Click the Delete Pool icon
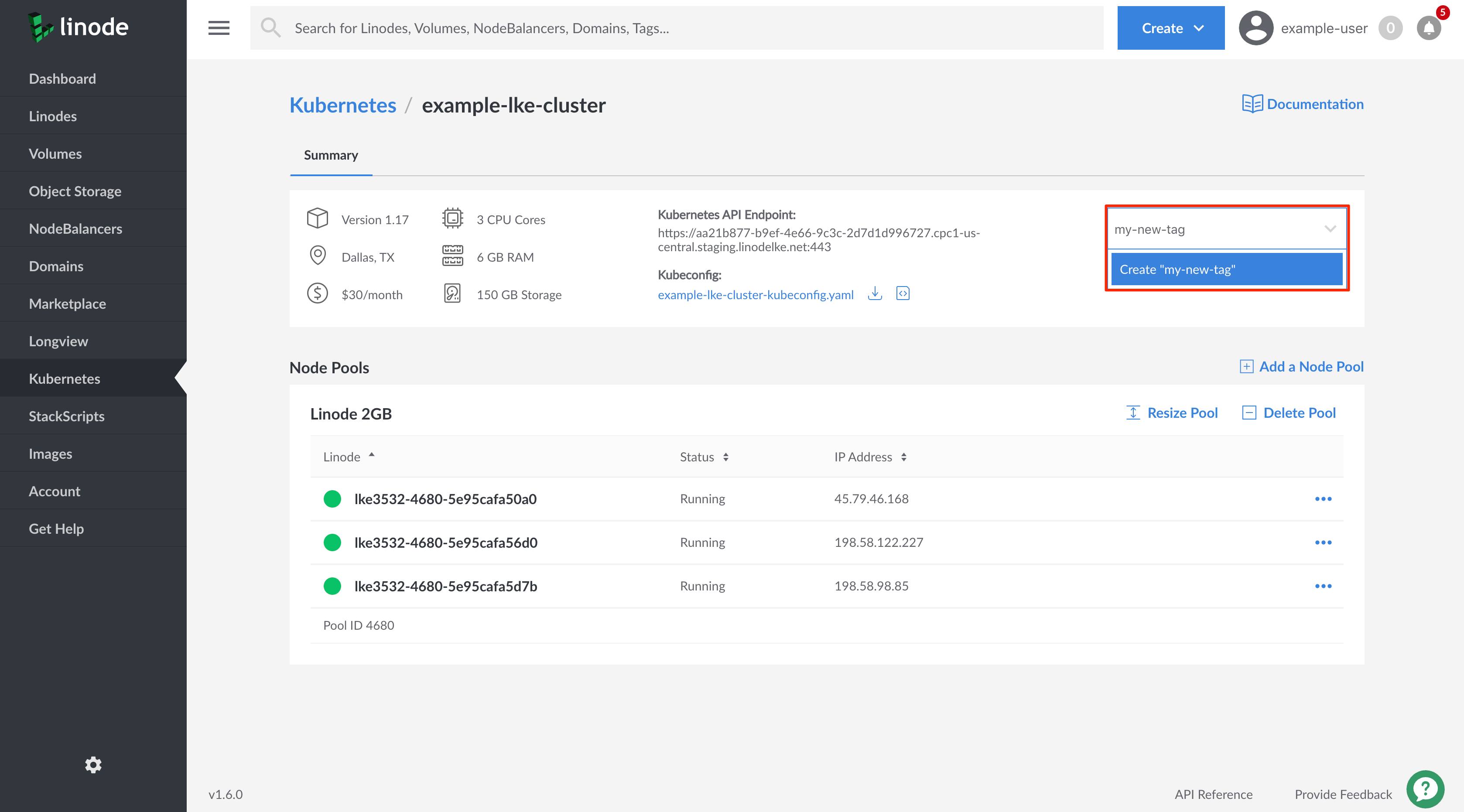This screenshot has height=812, width=1464. [x=1249, y=413]
